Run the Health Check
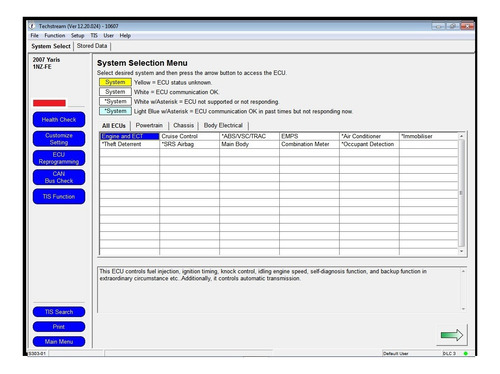 click(59, 120)
